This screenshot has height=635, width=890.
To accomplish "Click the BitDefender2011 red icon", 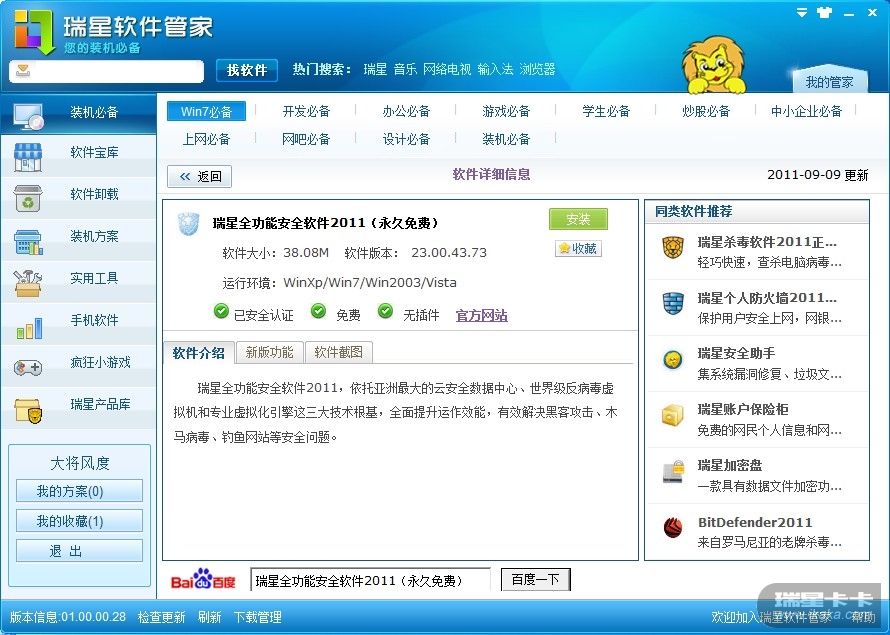I will 673,528.
